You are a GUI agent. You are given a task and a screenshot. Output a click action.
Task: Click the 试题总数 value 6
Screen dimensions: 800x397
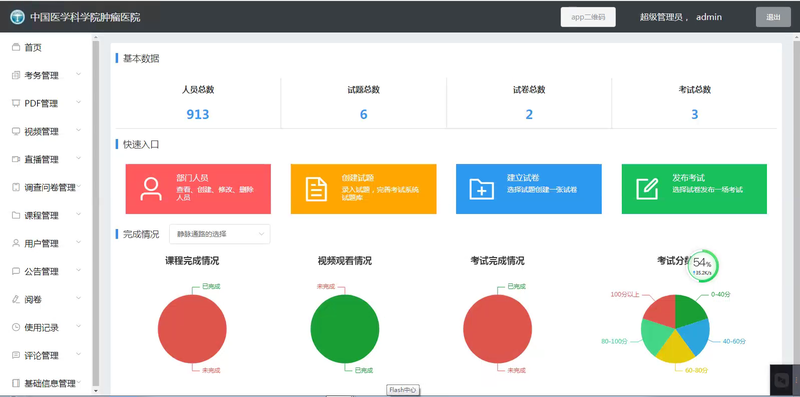pos(363,114)
